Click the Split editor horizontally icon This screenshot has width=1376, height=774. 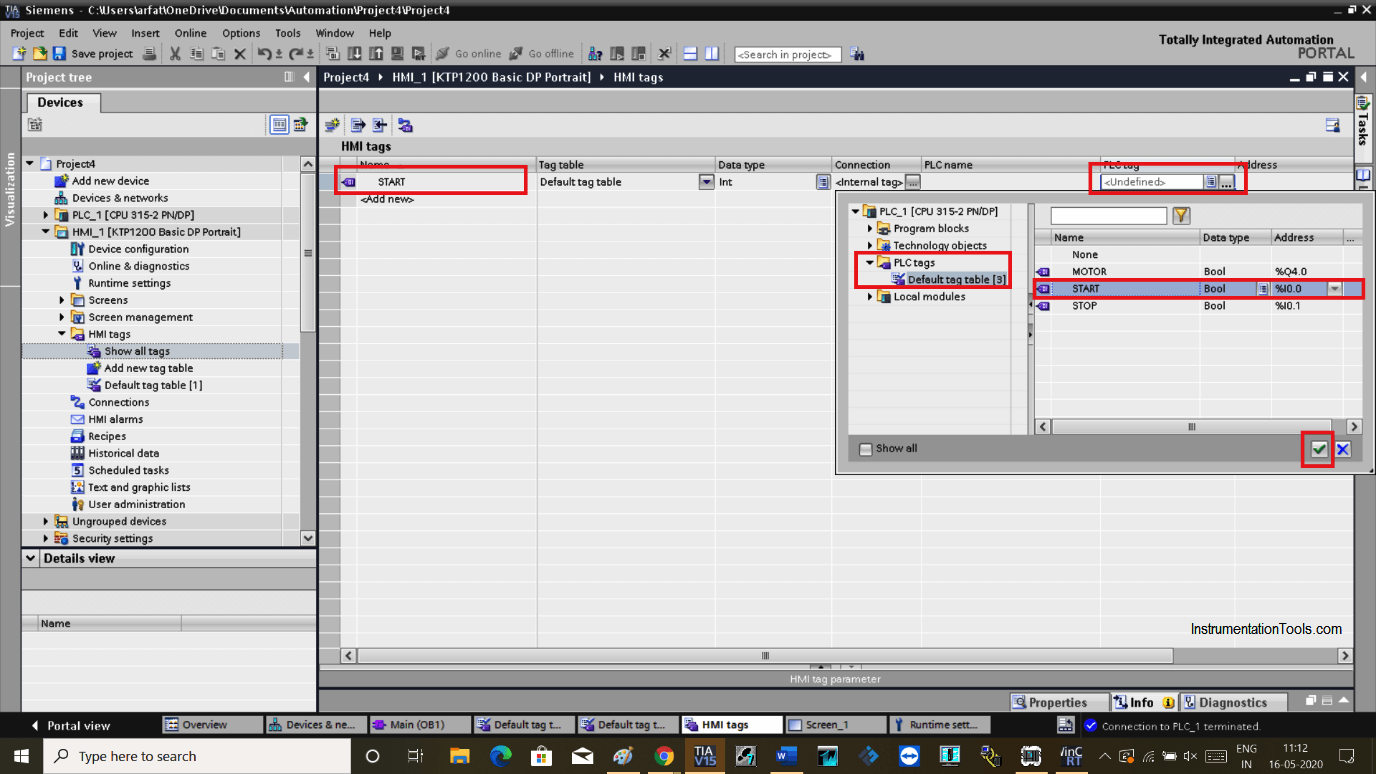pyautogui.click(x=691, y=54)
